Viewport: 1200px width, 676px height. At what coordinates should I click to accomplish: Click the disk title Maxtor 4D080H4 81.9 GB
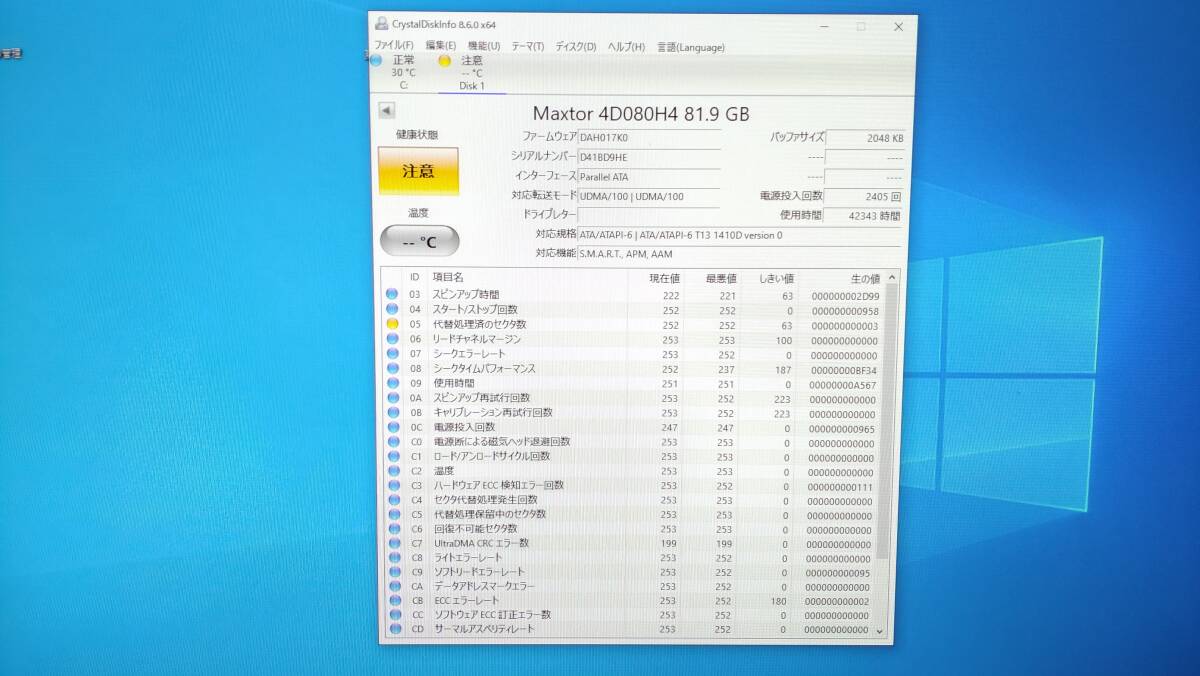[641, 114]
